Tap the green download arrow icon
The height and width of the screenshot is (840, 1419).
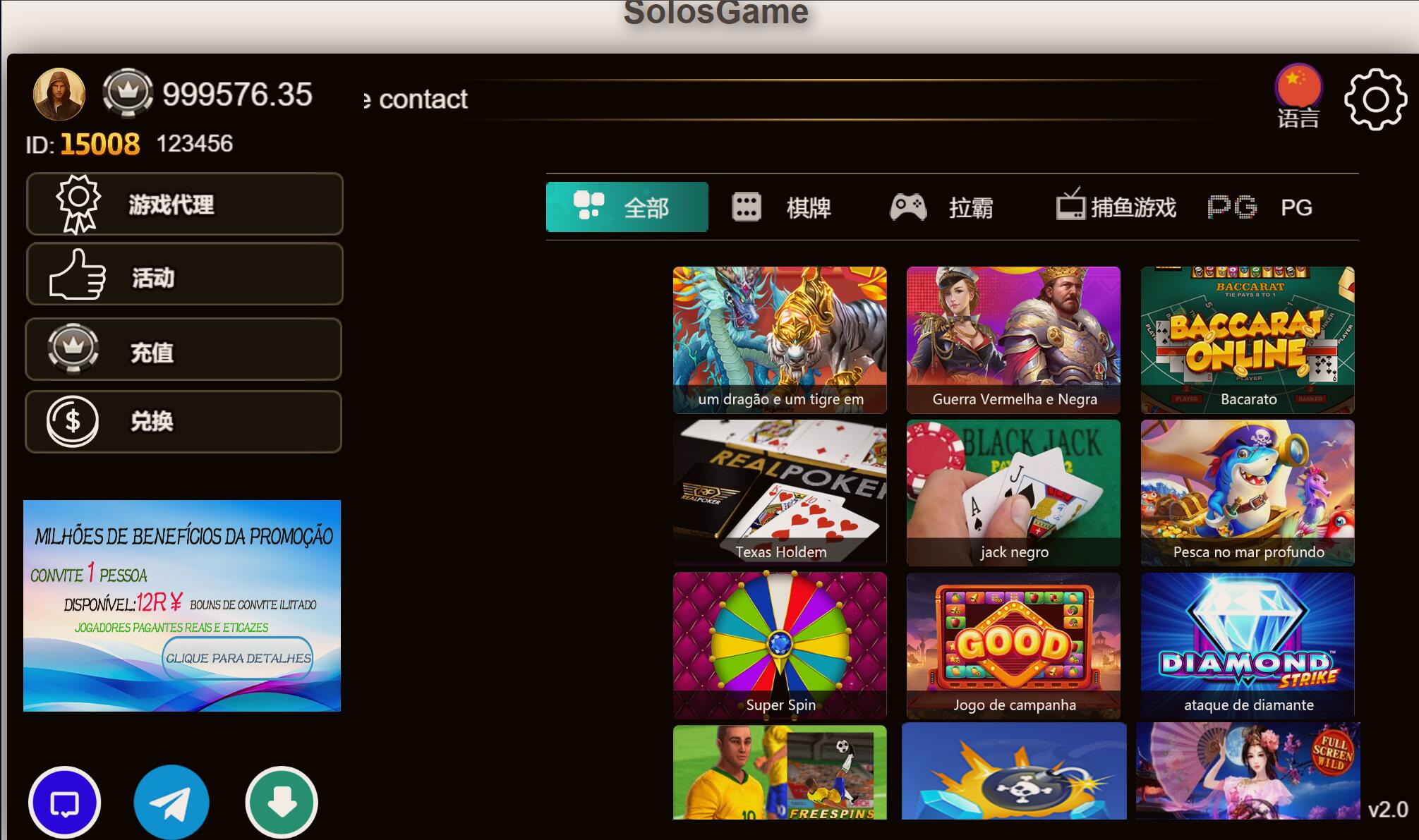coord(282,802)
